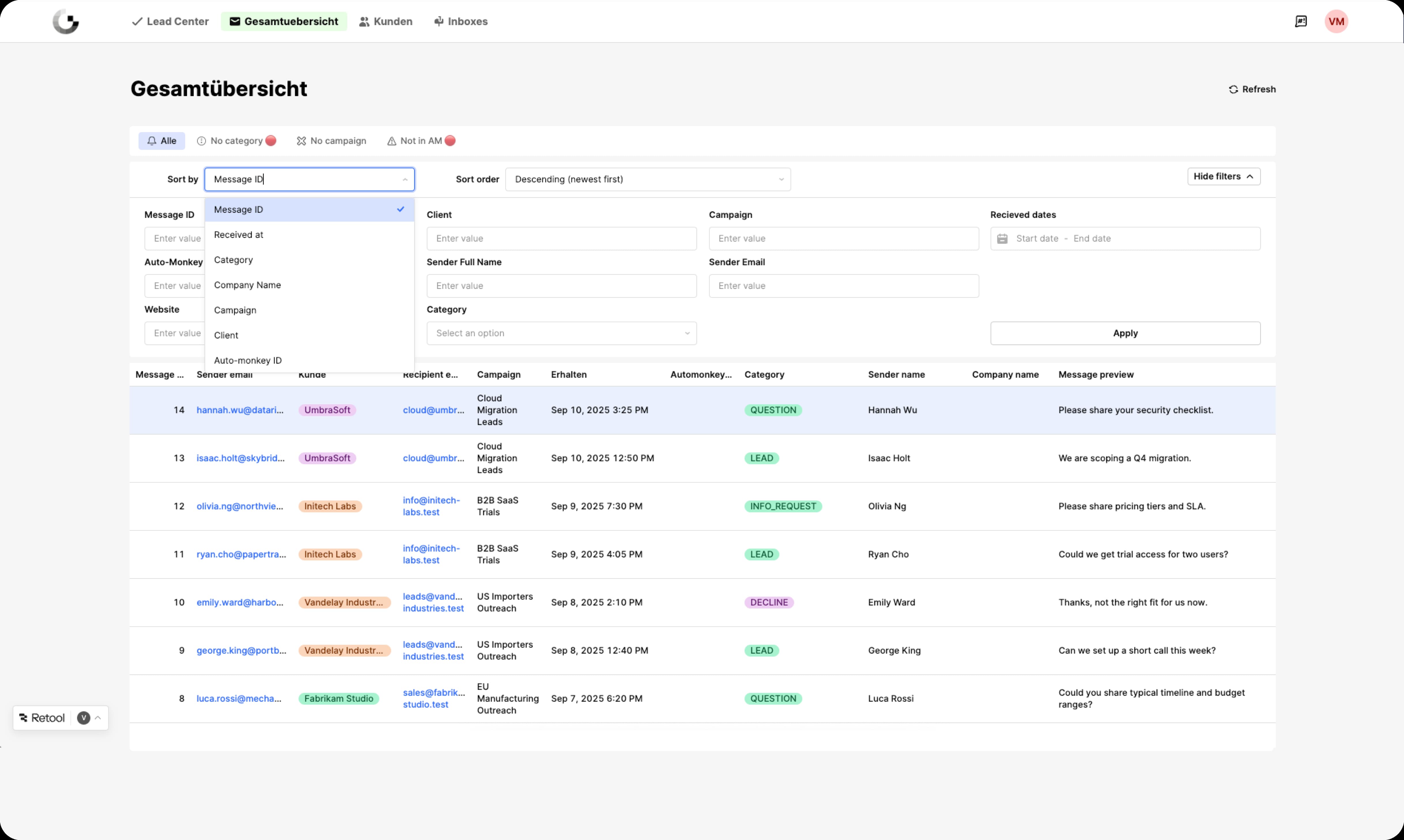1404x840 pixels.
Task: Click the Refresh icon button
Action: 1233,89
